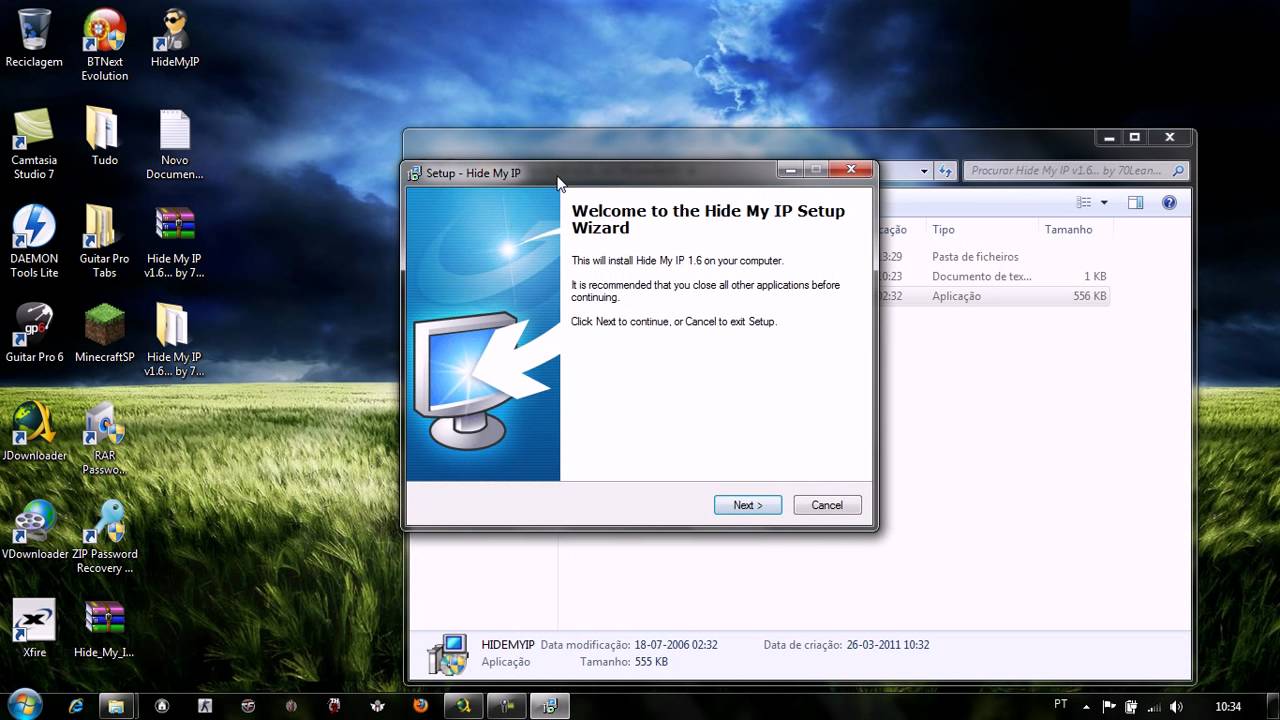Open the Explorer address bar history dropdown
Viewport: 1280px width, 720px height.
pos(924,171)
